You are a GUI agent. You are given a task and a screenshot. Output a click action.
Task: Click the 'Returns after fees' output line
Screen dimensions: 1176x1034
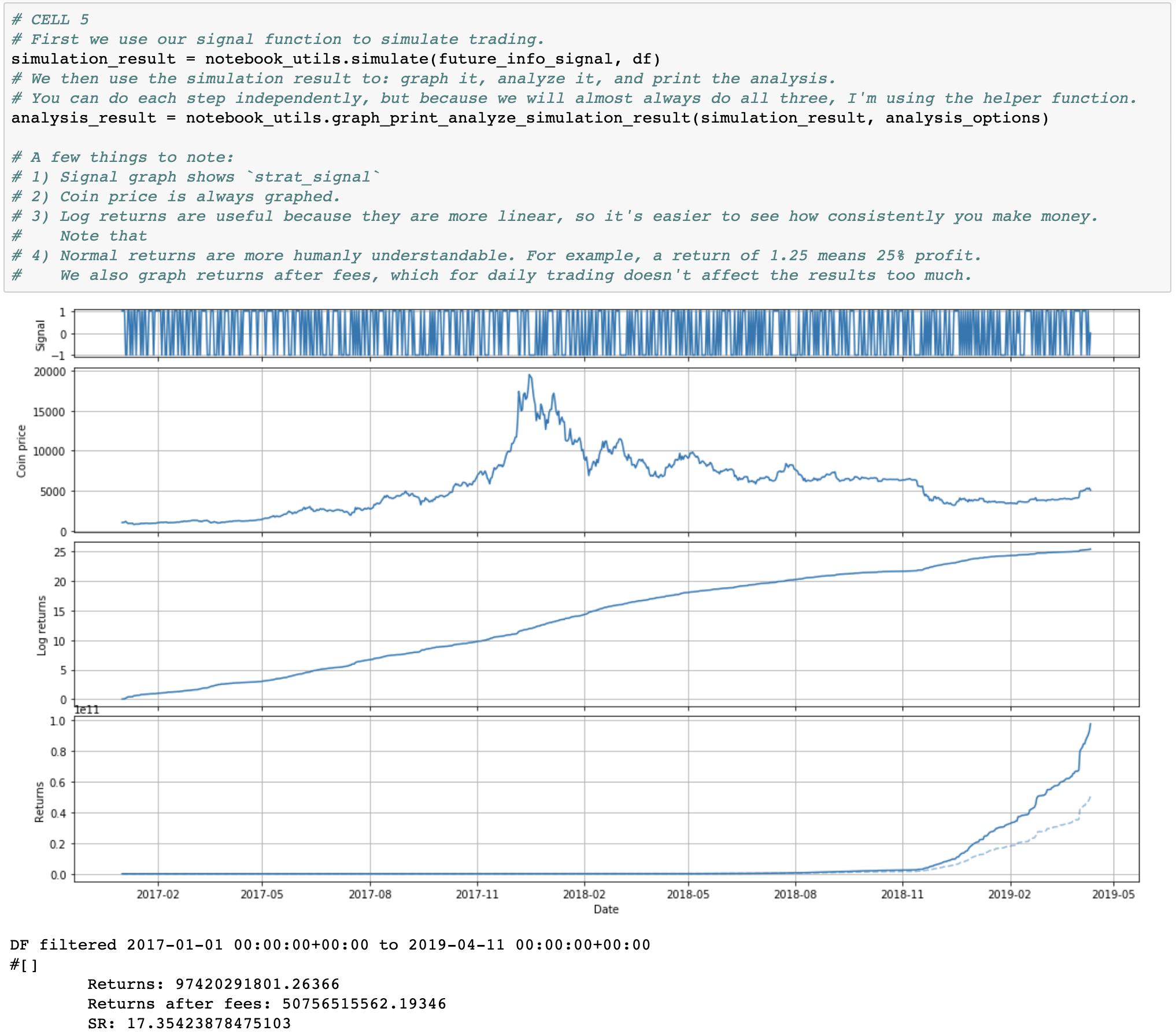267,1003
